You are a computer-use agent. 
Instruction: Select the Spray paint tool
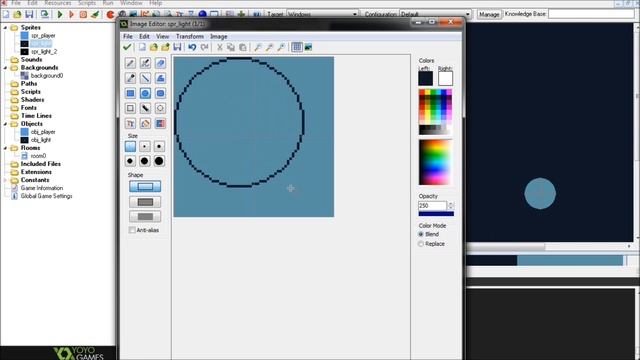click(145, 63)
